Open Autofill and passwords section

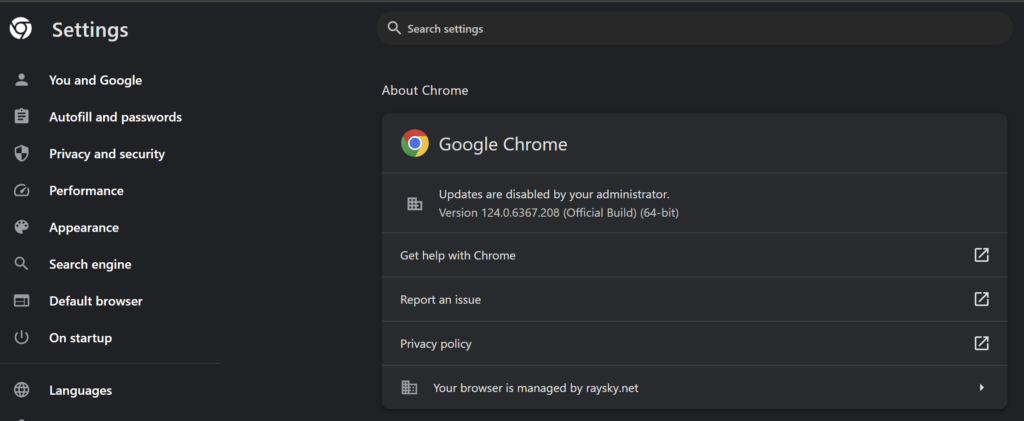(115, 117)
